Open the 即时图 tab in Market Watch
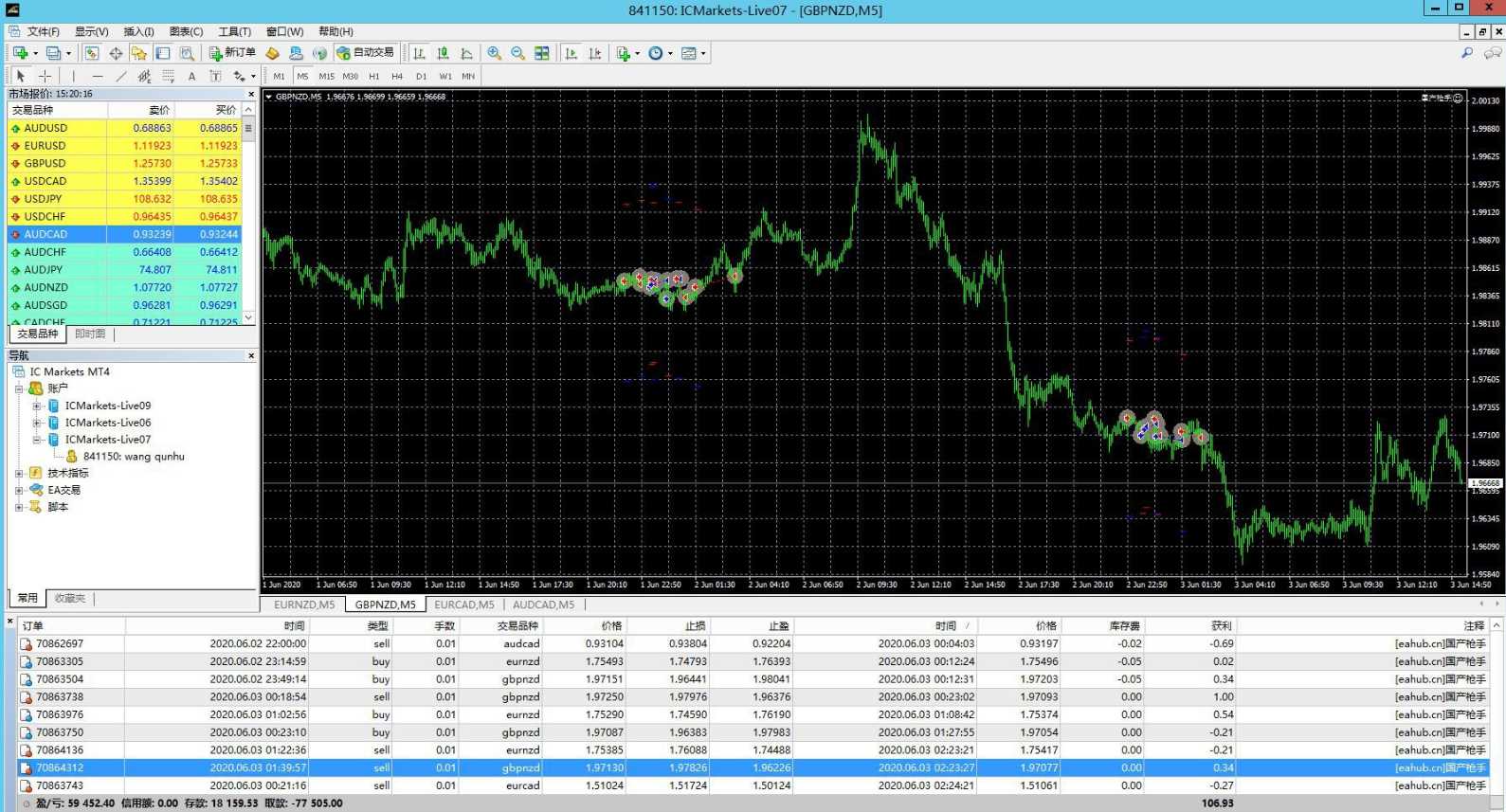 (90, 334)
